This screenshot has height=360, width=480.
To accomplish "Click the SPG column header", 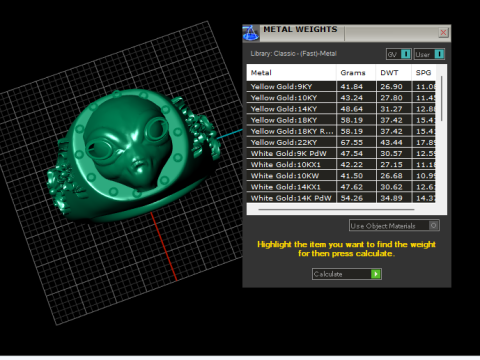I will (423, 73).
